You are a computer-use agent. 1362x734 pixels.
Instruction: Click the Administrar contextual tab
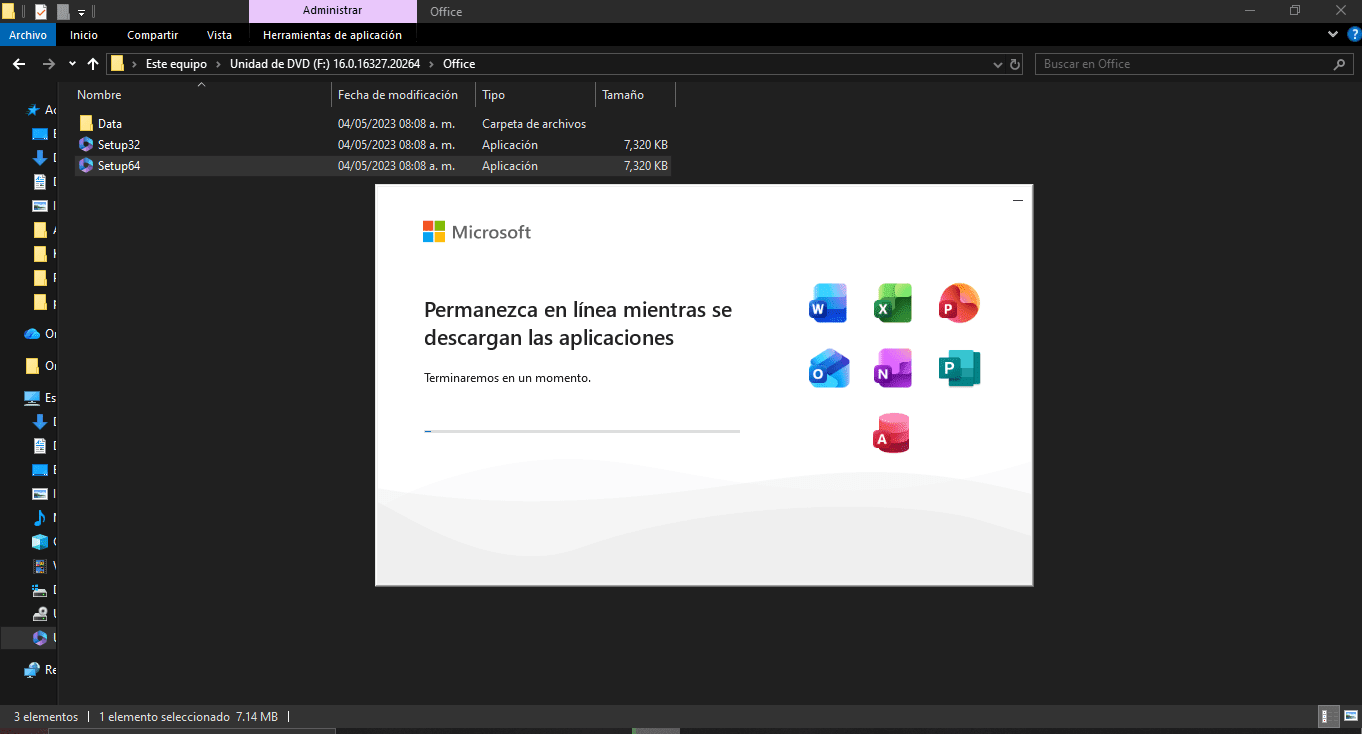(x=333, y=11)
